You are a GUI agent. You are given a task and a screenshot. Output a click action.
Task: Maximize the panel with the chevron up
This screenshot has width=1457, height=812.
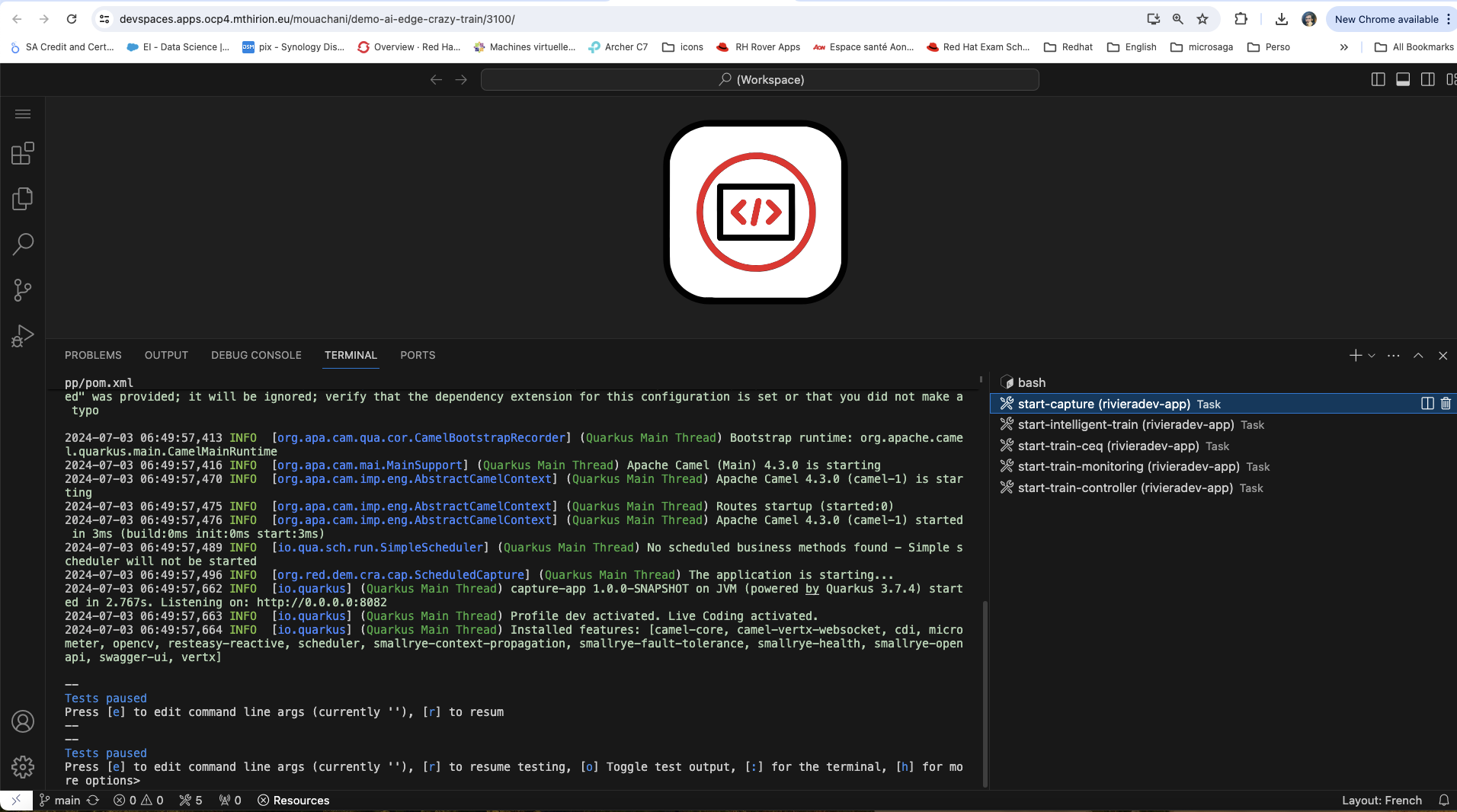coord(1418,356)
